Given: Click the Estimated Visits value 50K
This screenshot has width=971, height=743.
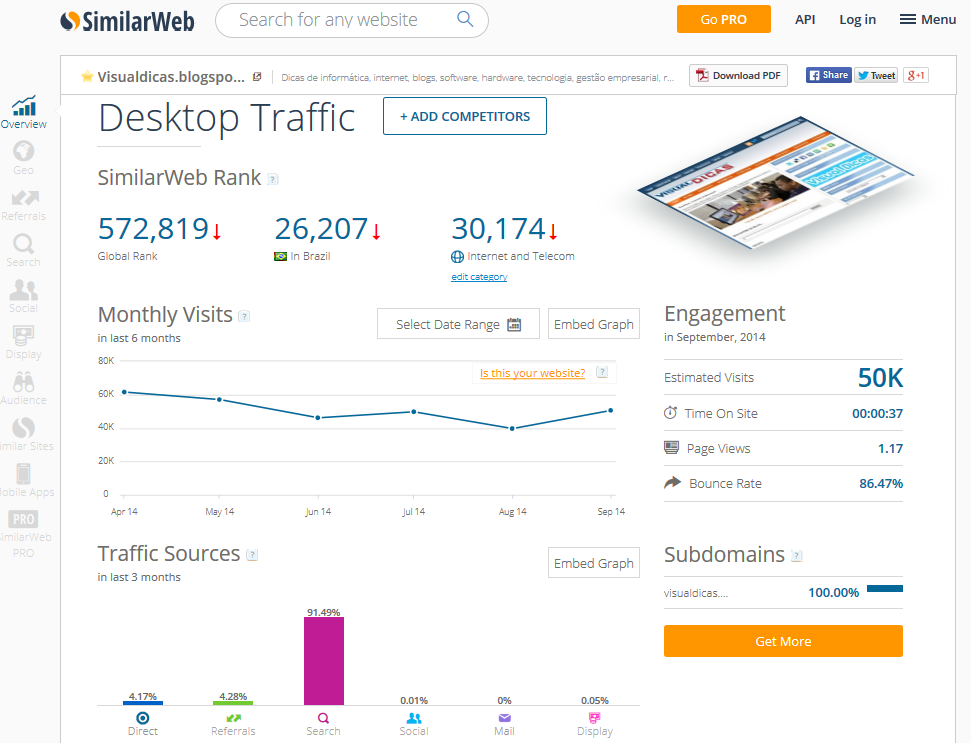Looking at the screenshot, I should click(x=881, y=377).
